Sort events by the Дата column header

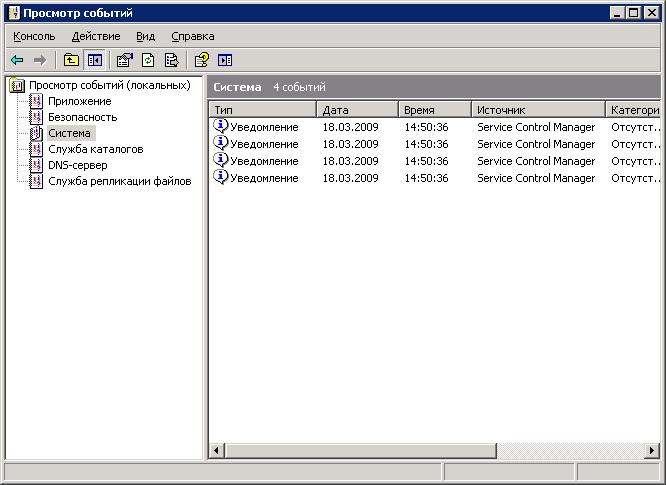tap(356, 110)
